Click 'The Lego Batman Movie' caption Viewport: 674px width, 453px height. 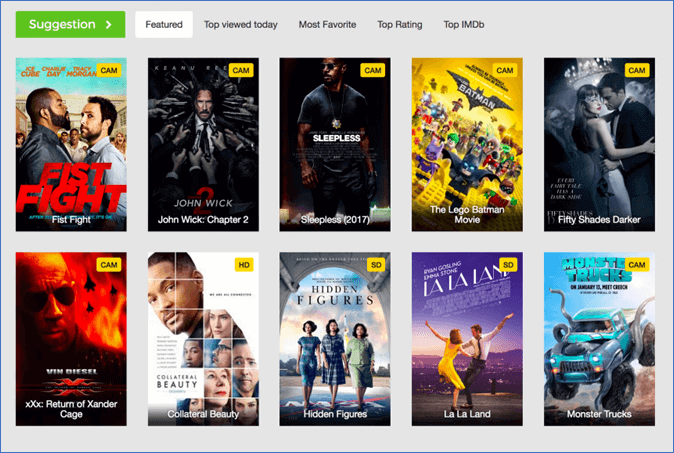[467, 214]
